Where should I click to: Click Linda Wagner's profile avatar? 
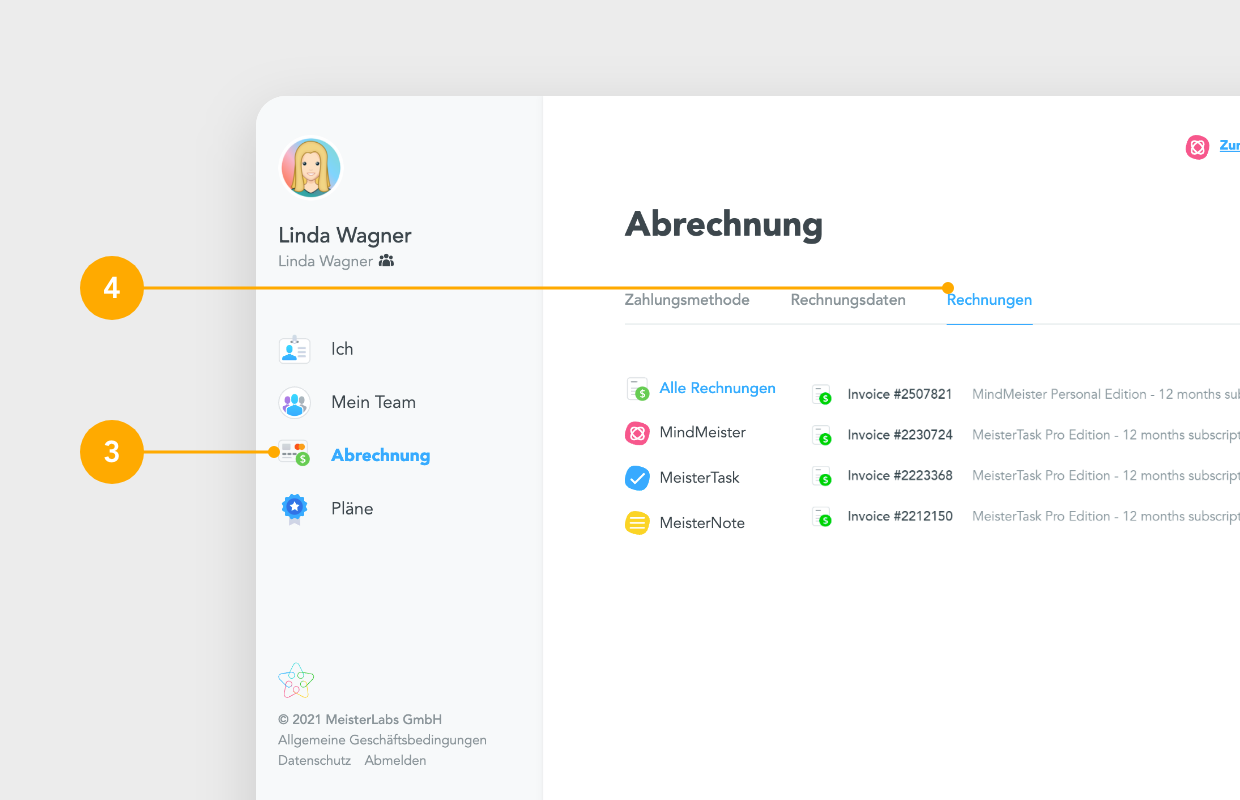click(311, 168)
